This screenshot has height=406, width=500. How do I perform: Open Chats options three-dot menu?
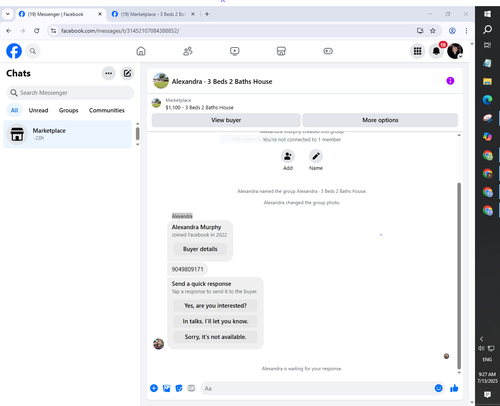(x=109, y=73)
